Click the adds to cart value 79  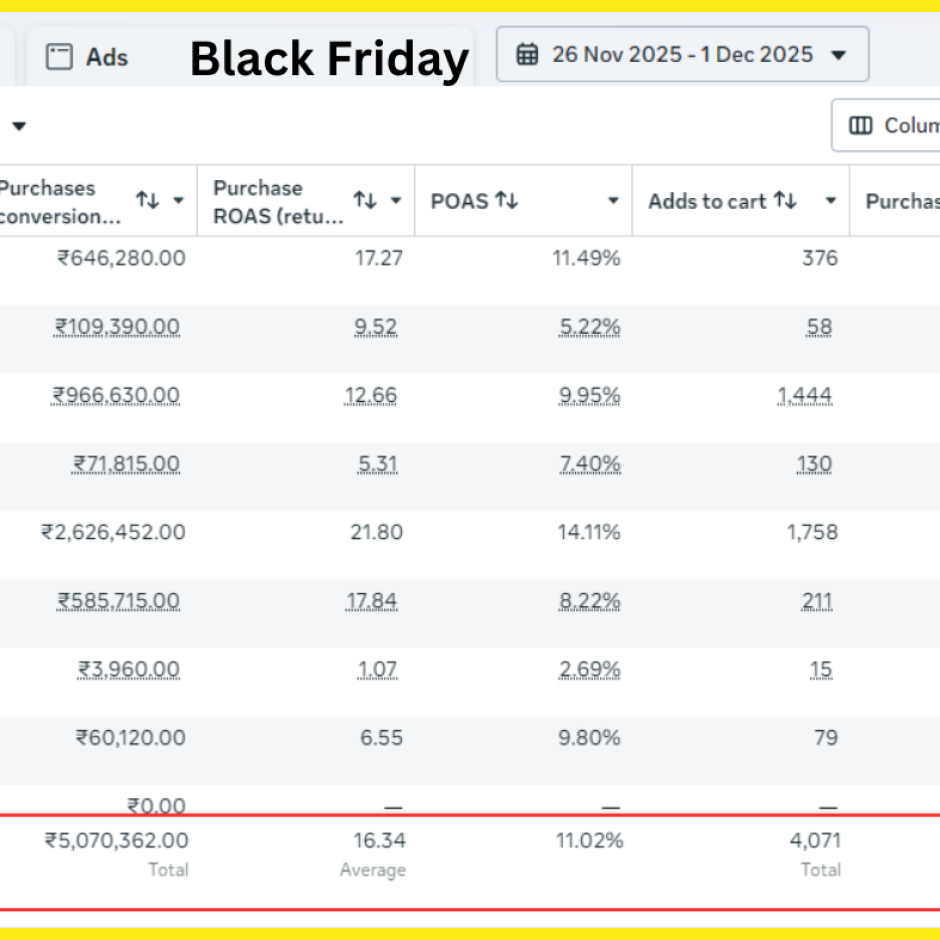tap(826, 737)
